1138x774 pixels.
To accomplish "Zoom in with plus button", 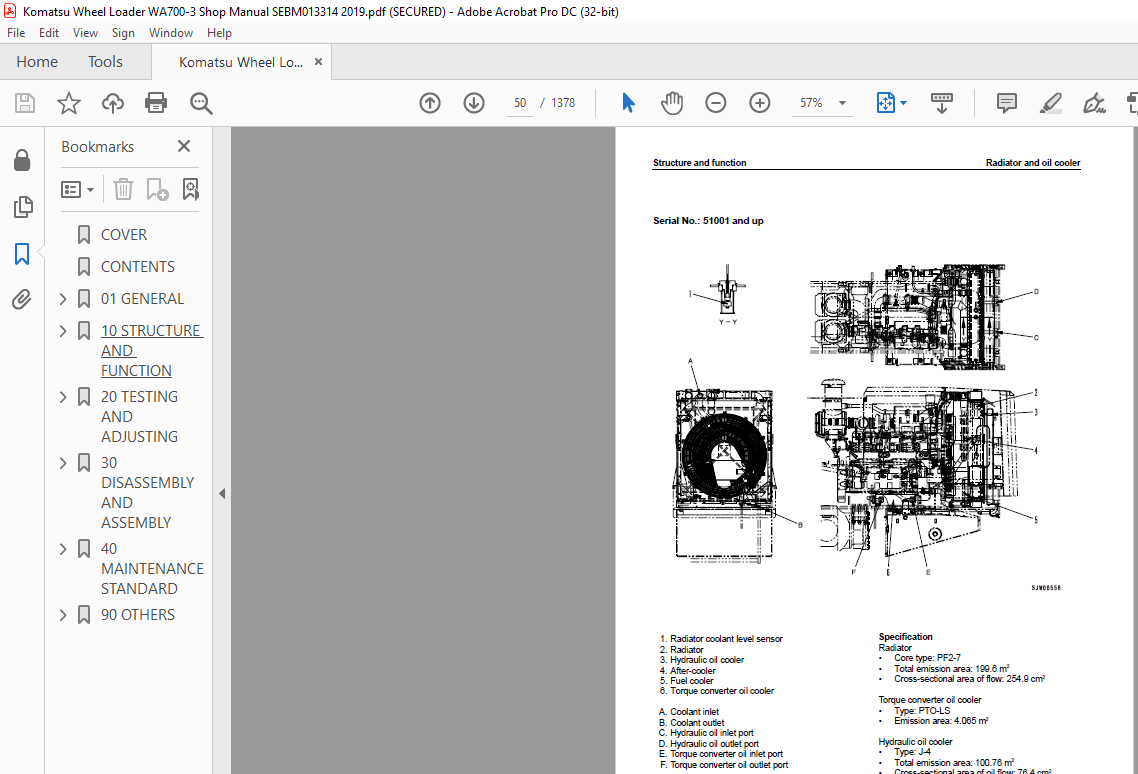I will coord(760,103).
